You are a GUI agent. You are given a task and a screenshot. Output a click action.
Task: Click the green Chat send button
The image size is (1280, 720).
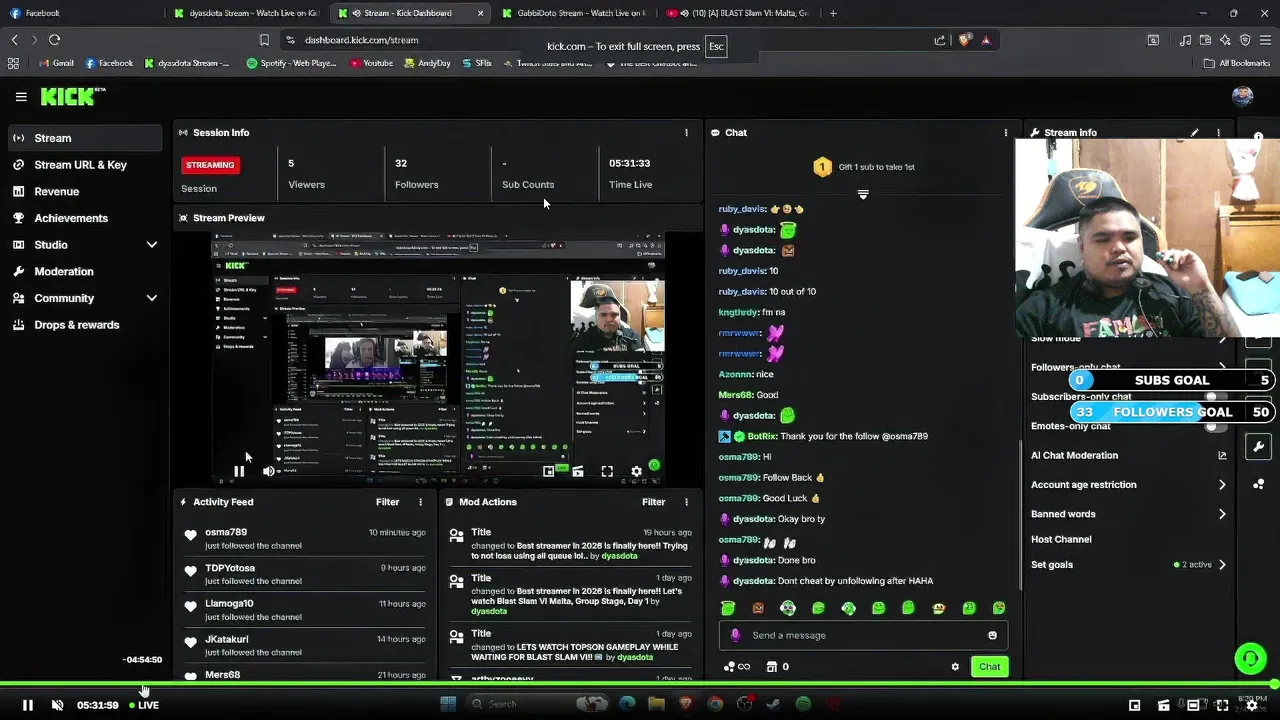coord(989,667)
